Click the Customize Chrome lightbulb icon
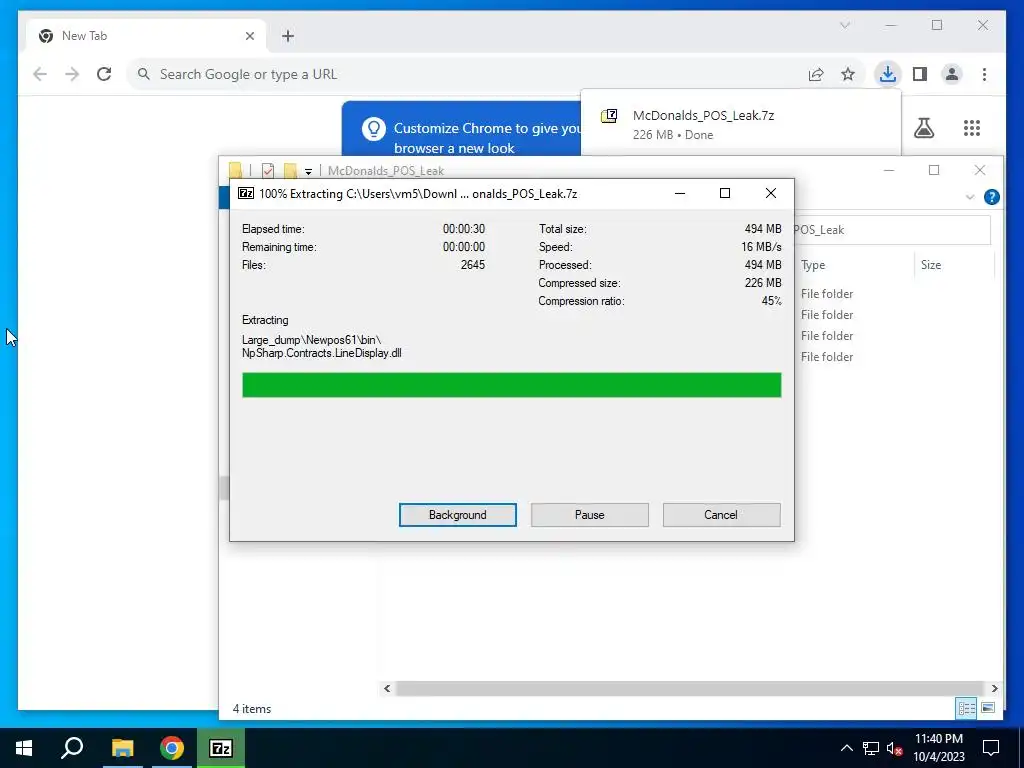 tap(374, 129)
